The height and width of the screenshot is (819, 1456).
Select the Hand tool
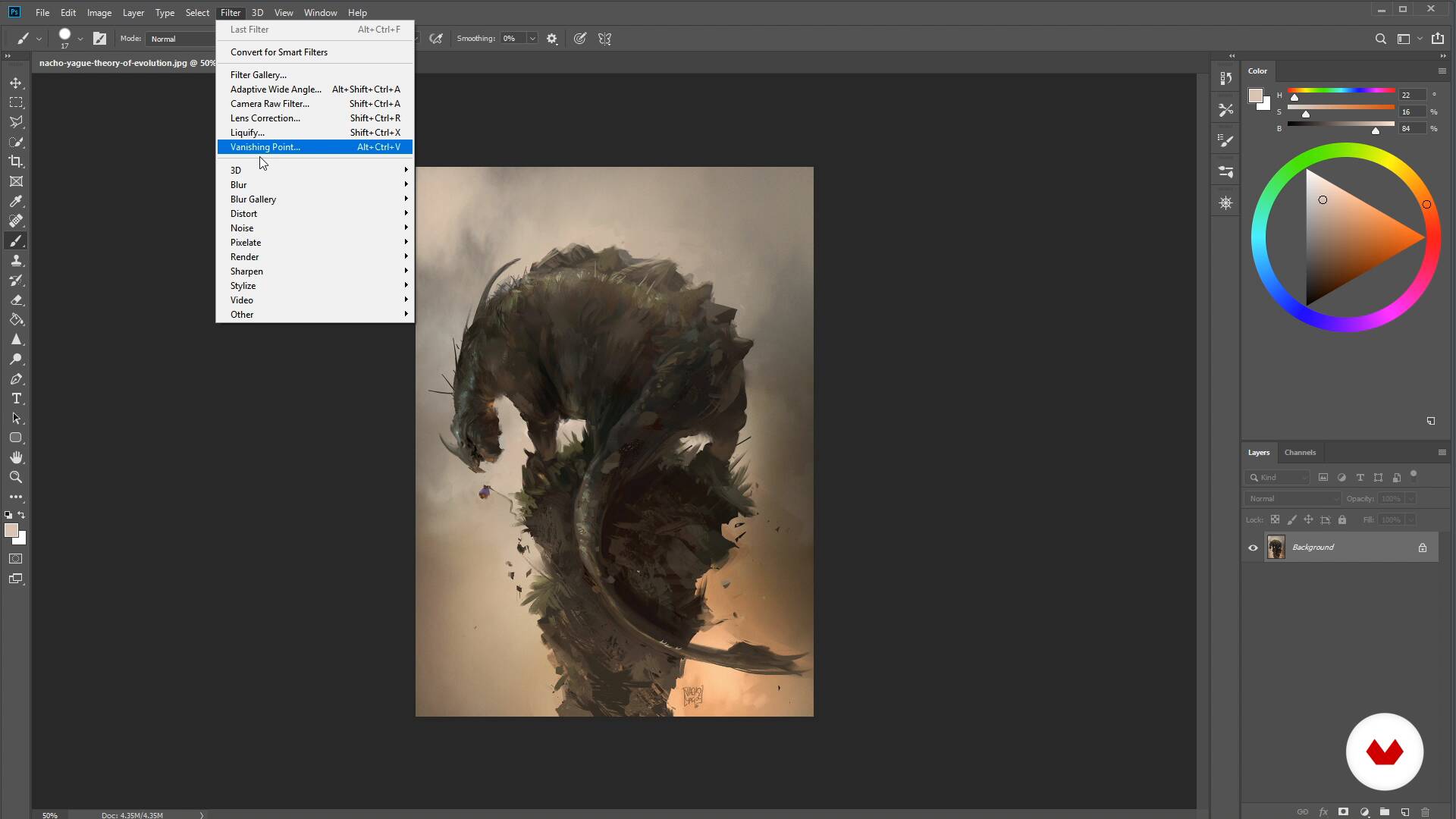pyautogui.click(x=16, y=457)
